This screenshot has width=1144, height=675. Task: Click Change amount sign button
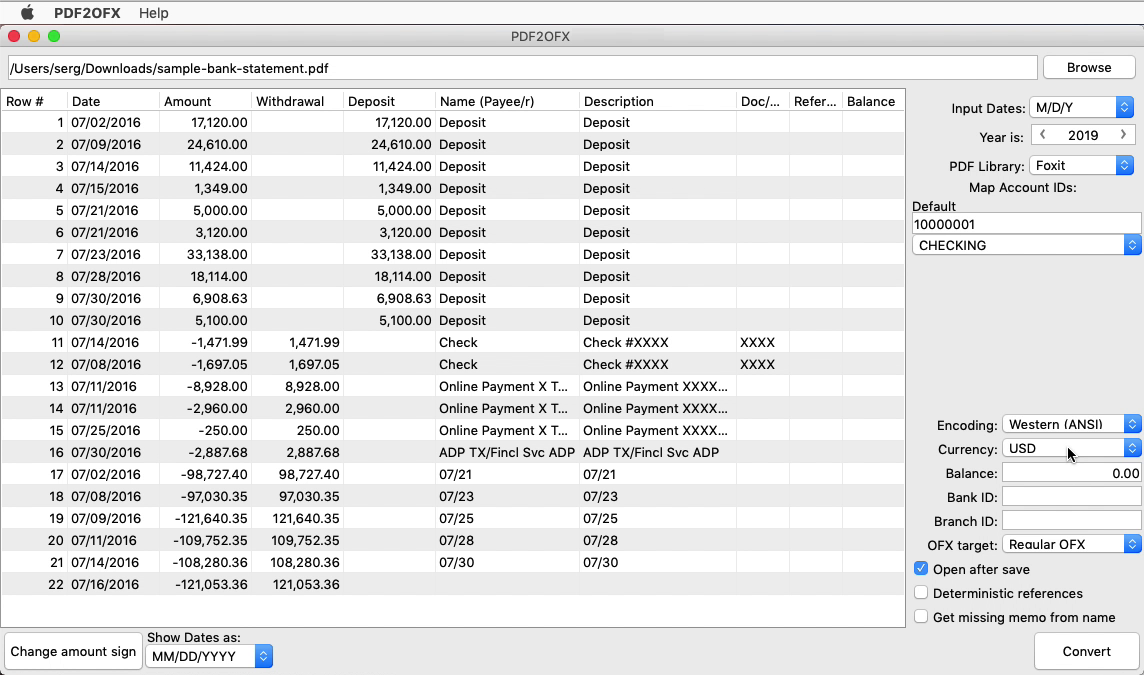[73, 651]
